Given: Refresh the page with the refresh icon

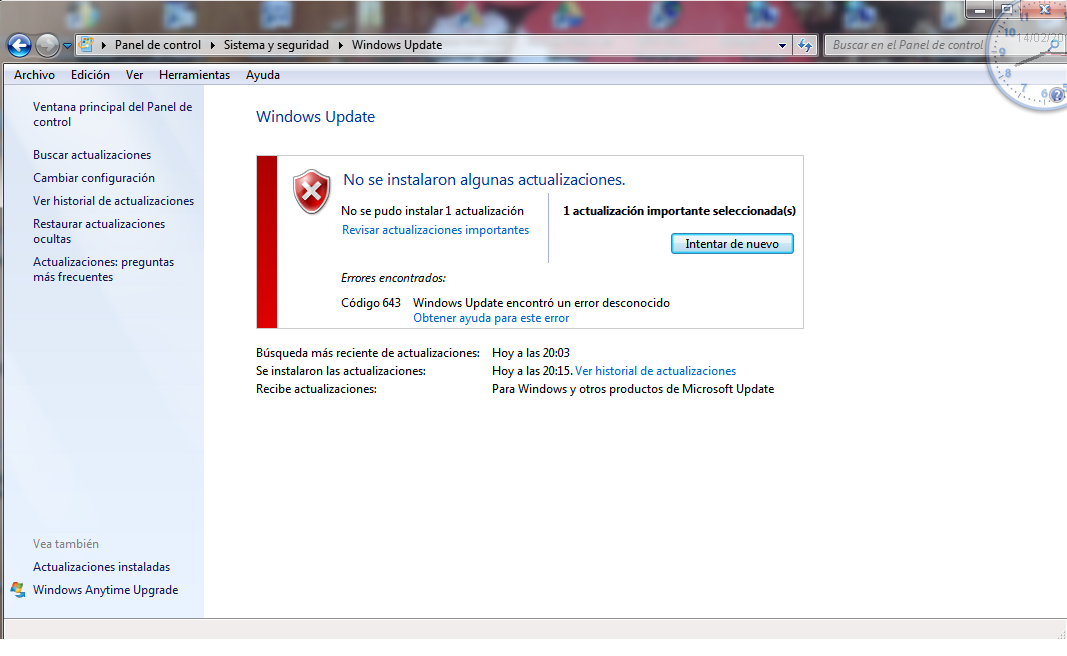Looking at the screenshot, I should tap(805, 46).
